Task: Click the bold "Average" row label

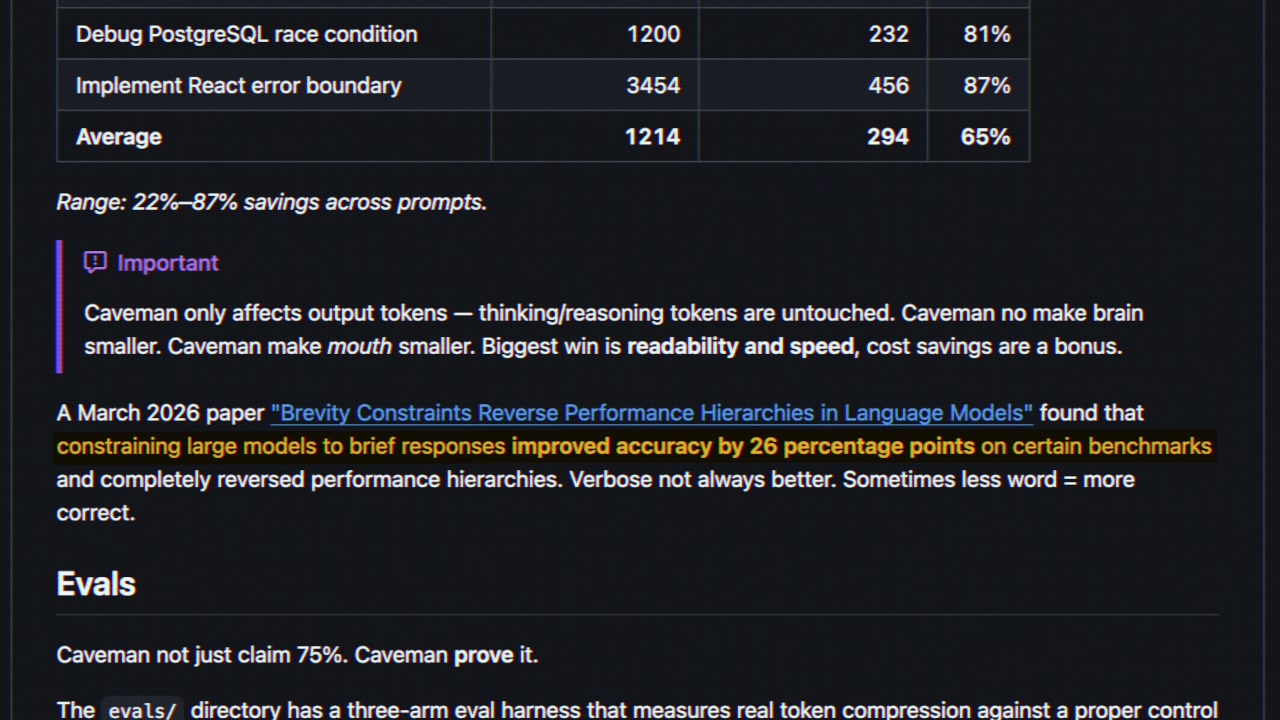Action: (118, 137)
